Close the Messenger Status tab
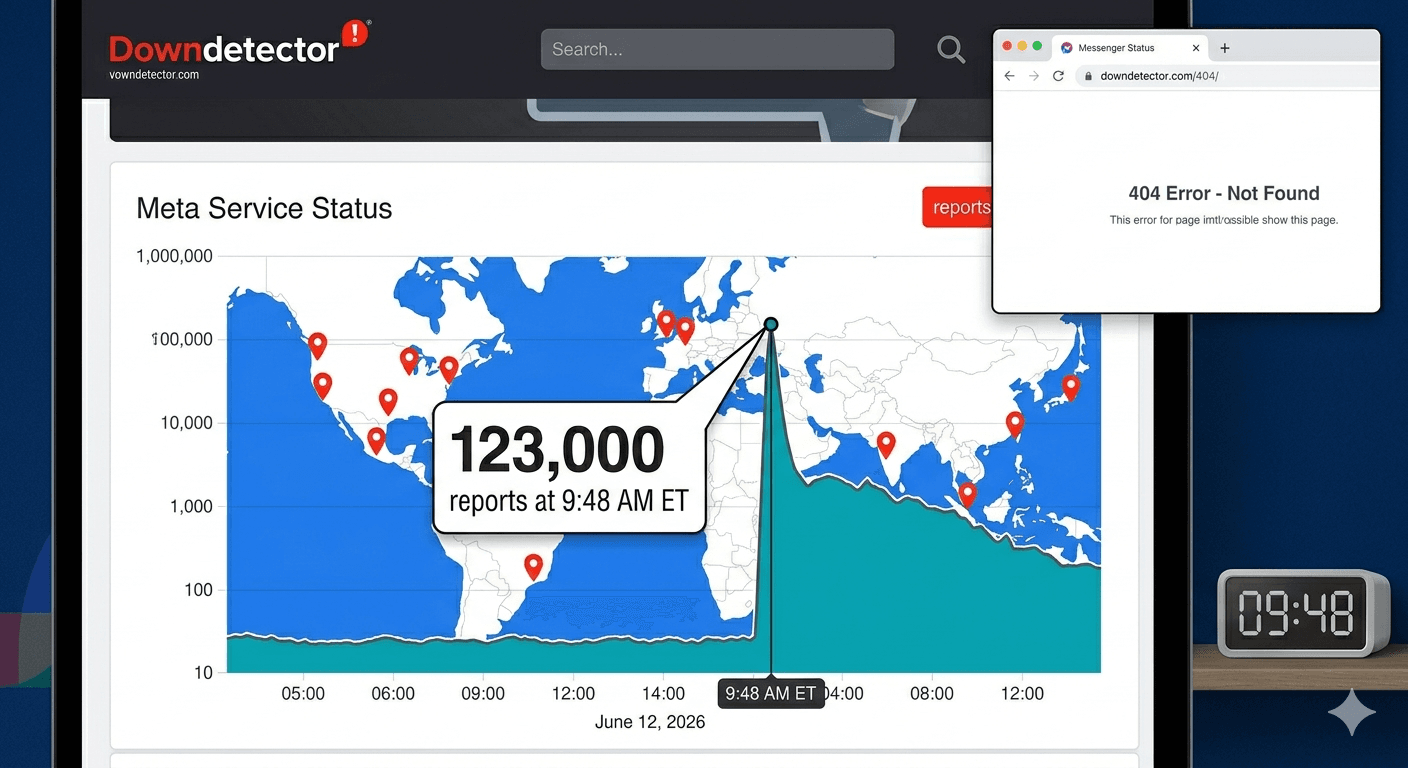This screenshot has width=1408, height=768. [1196, 48]
